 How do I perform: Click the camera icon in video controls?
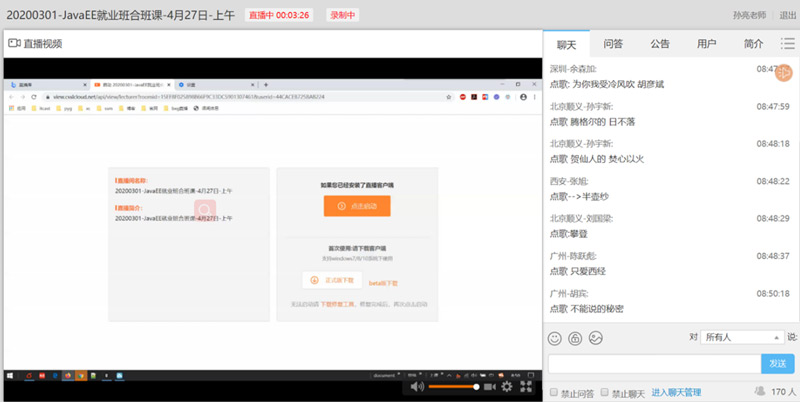[489, 386]
